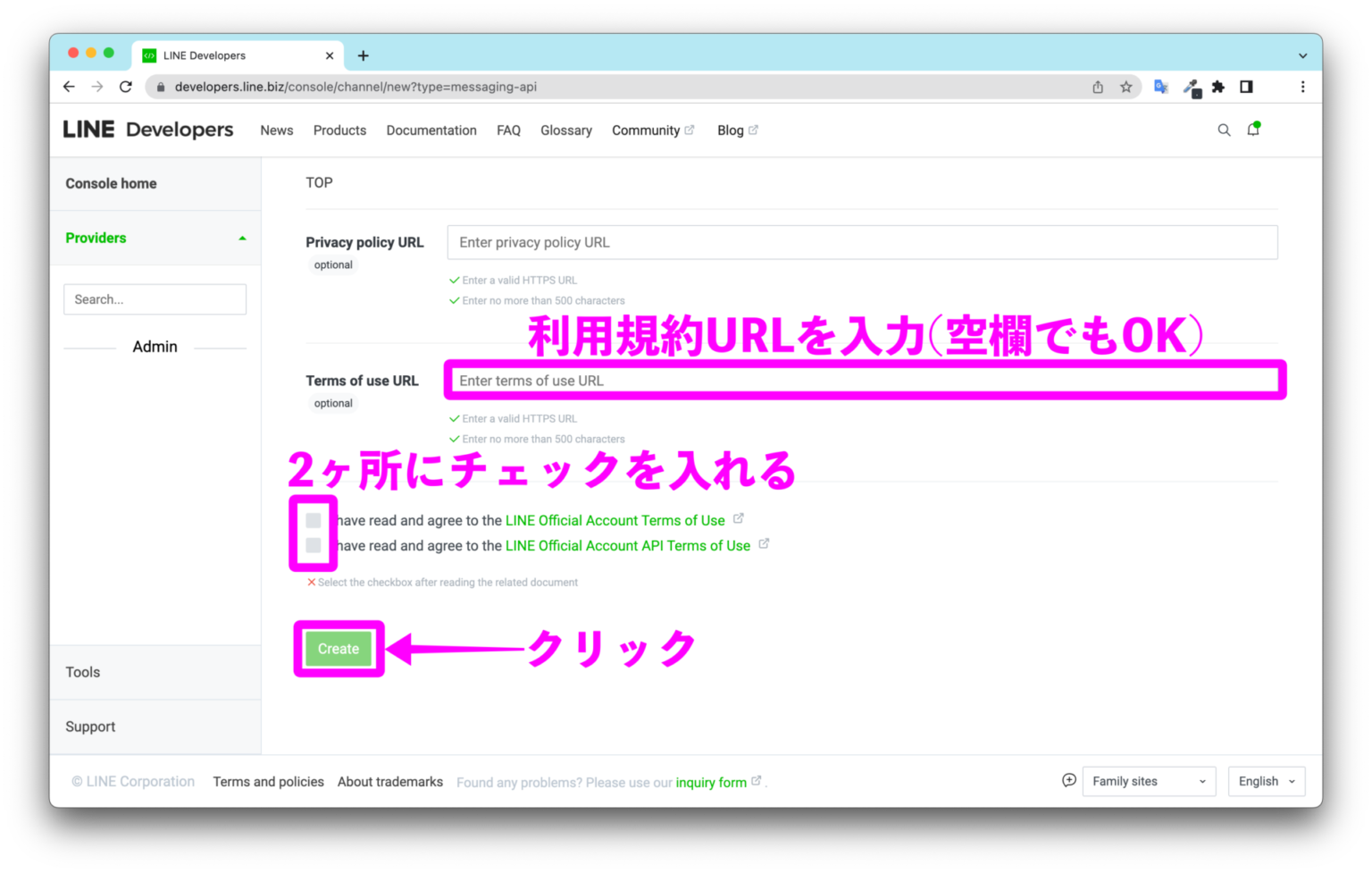The image size is (1372, 873).
Task: Check agreement to LINE Official Account Terms of Use
Action: point(313,519)
